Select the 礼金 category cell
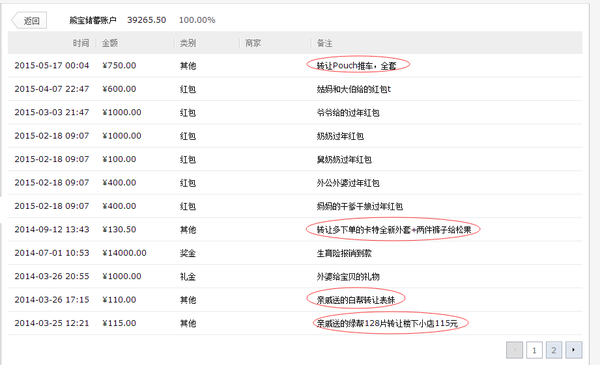 point(188,277)
